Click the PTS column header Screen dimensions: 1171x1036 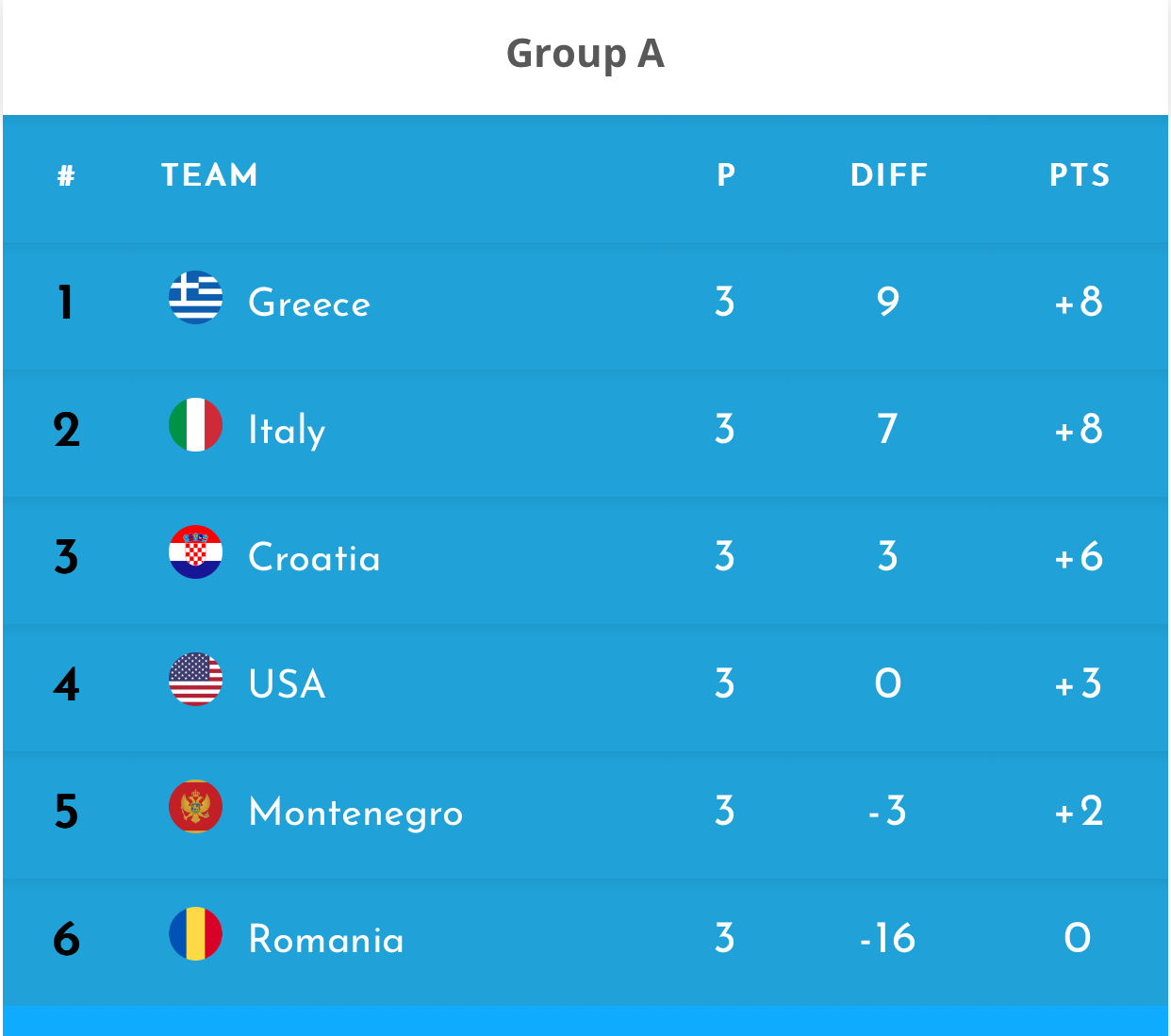pos(1080,175)
